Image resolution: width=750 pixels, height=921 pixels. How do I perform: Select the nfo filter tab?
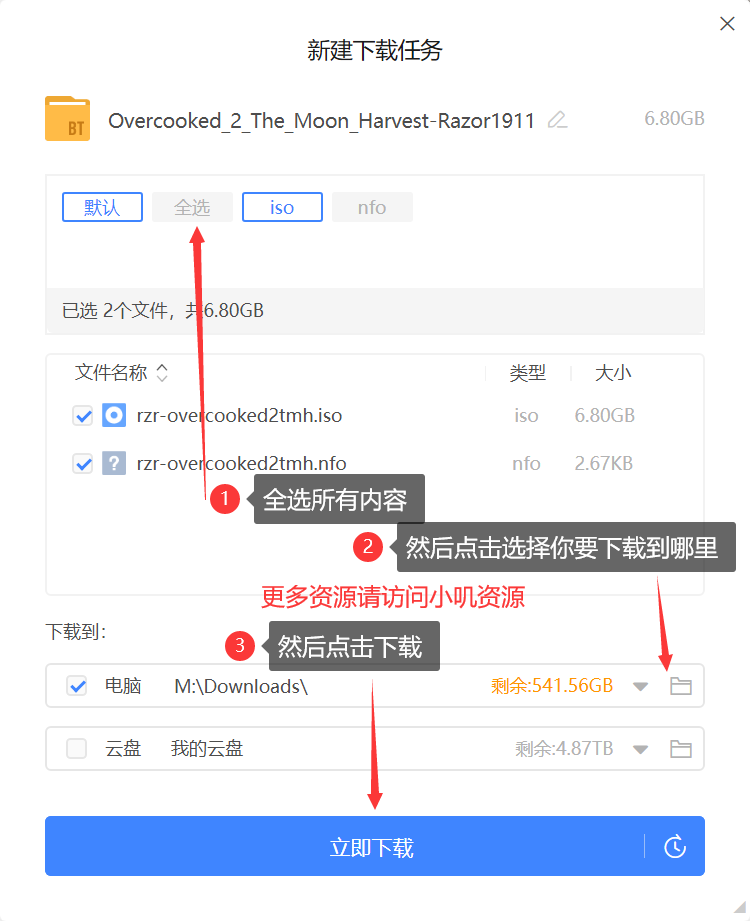(372, 207)
